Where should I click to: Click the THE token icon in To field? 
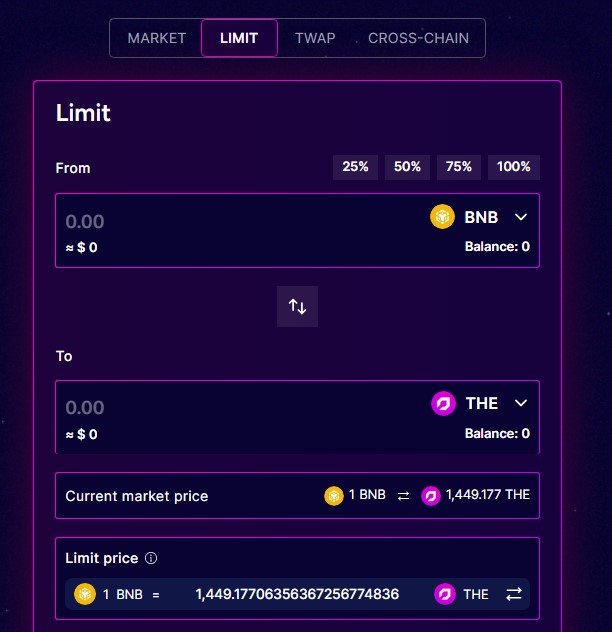pyautogui.click(x=443, y=403)
